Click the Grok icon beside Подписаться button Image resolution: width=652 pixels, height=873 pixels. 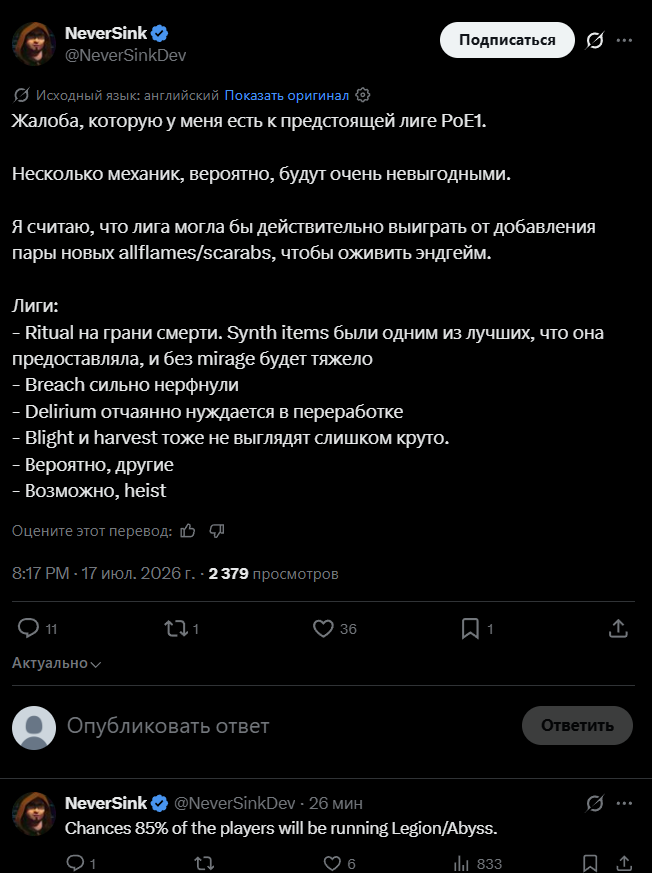coord(595,40)
